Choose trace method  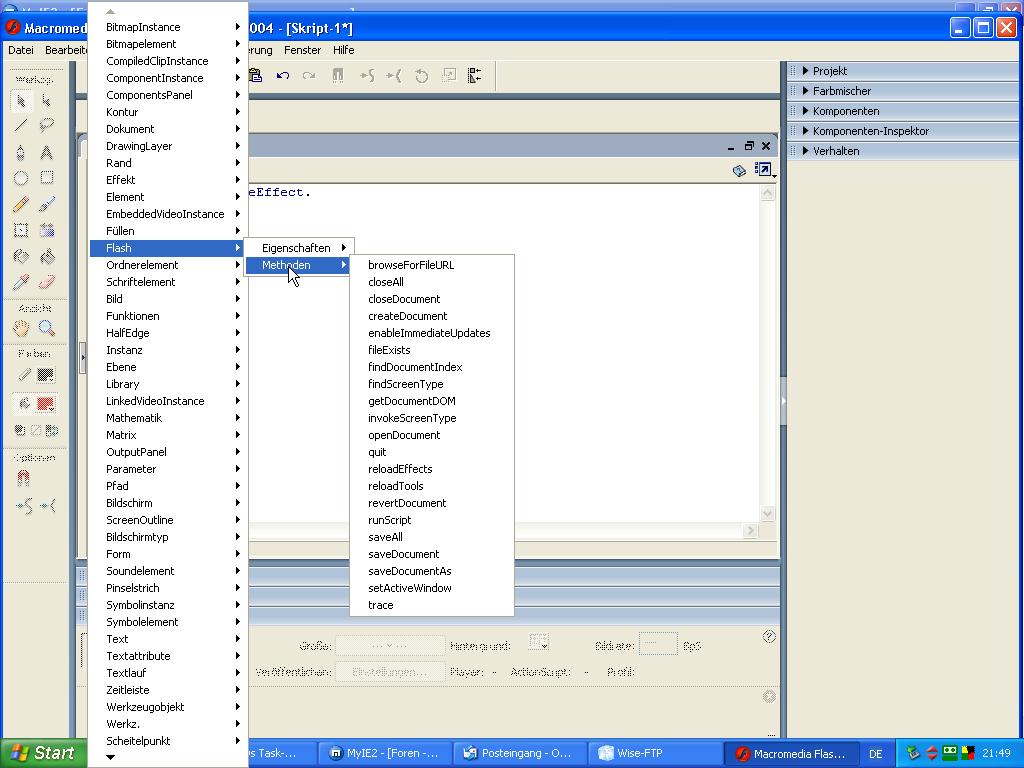[432, 605]
